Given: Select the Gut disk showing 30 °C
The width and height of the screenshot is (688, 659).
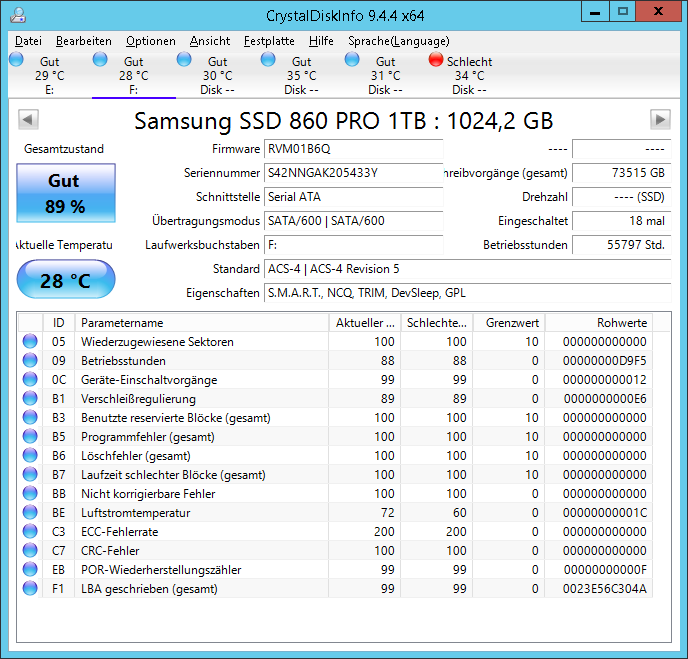Looking at the screenshot, I should tap(218, 75).
